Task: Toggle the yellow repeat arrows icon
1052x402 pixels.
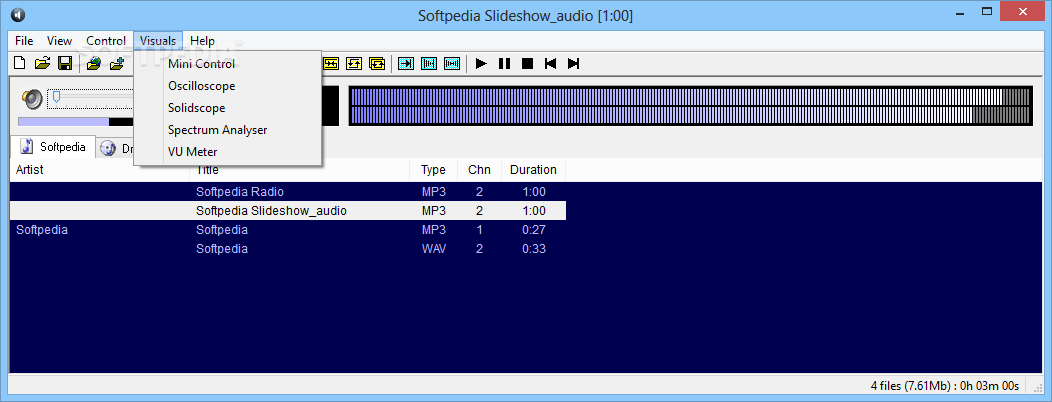Action: [354, 64]
